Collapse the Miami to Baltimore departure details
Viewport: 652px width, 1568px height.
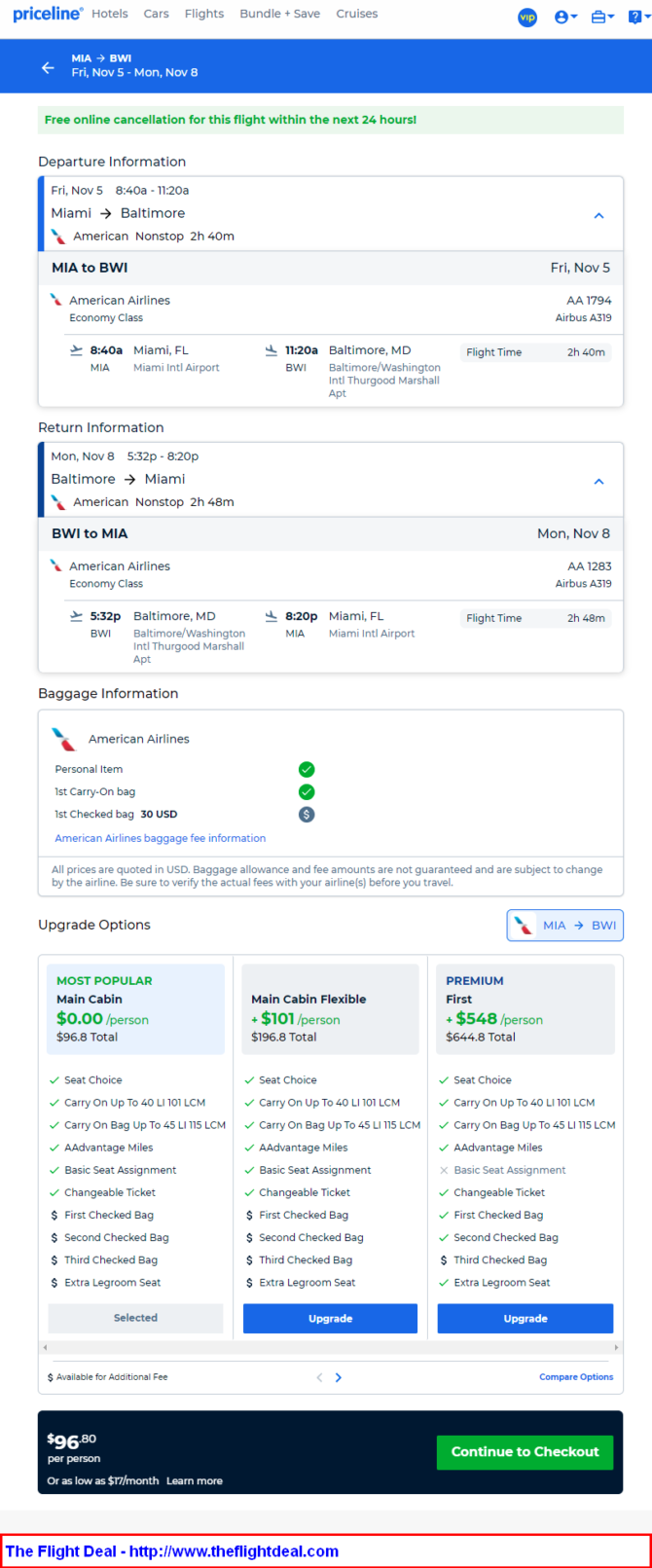tap(598, 215)
